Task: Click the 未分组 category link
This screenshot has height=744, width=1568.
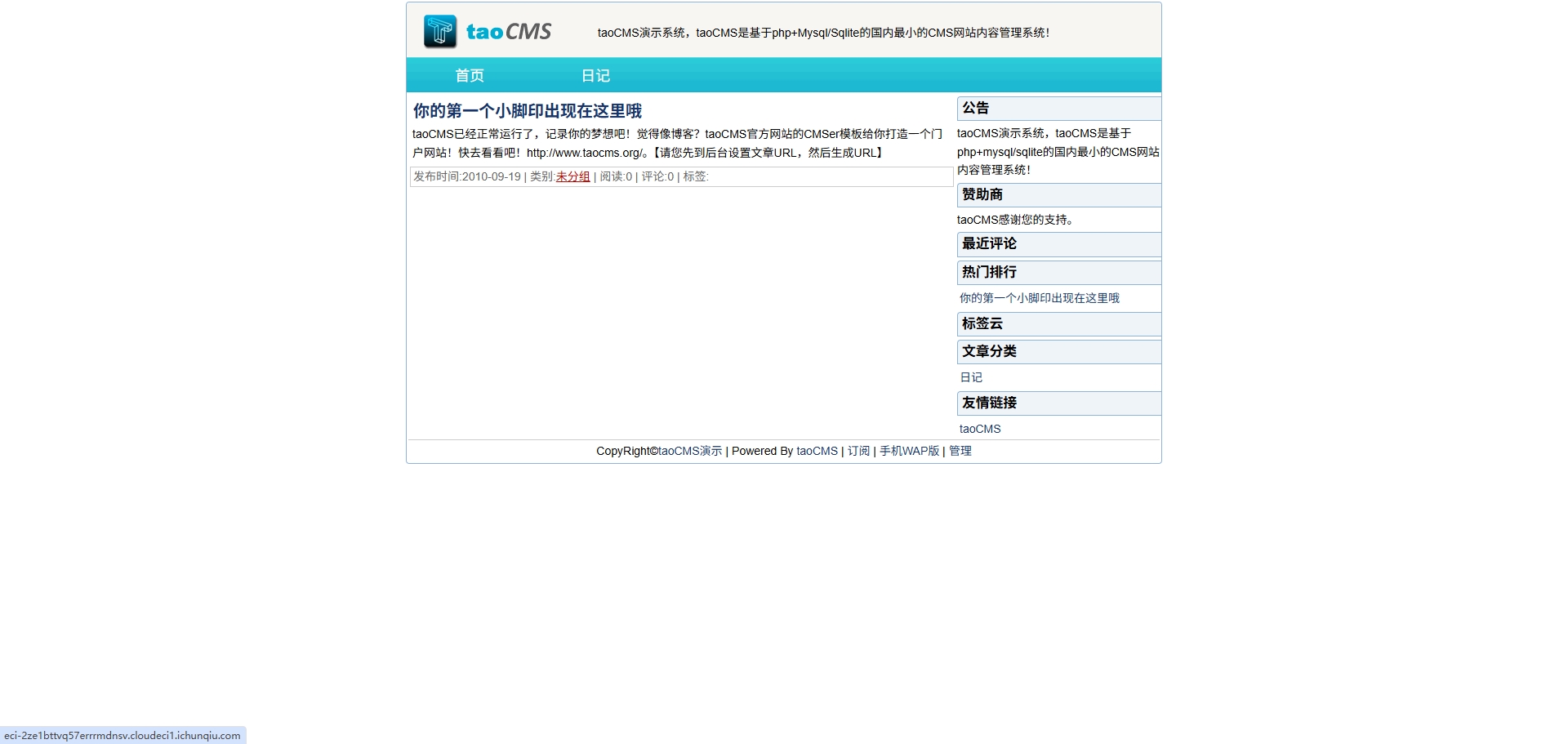Action: [x=572, y=176]
